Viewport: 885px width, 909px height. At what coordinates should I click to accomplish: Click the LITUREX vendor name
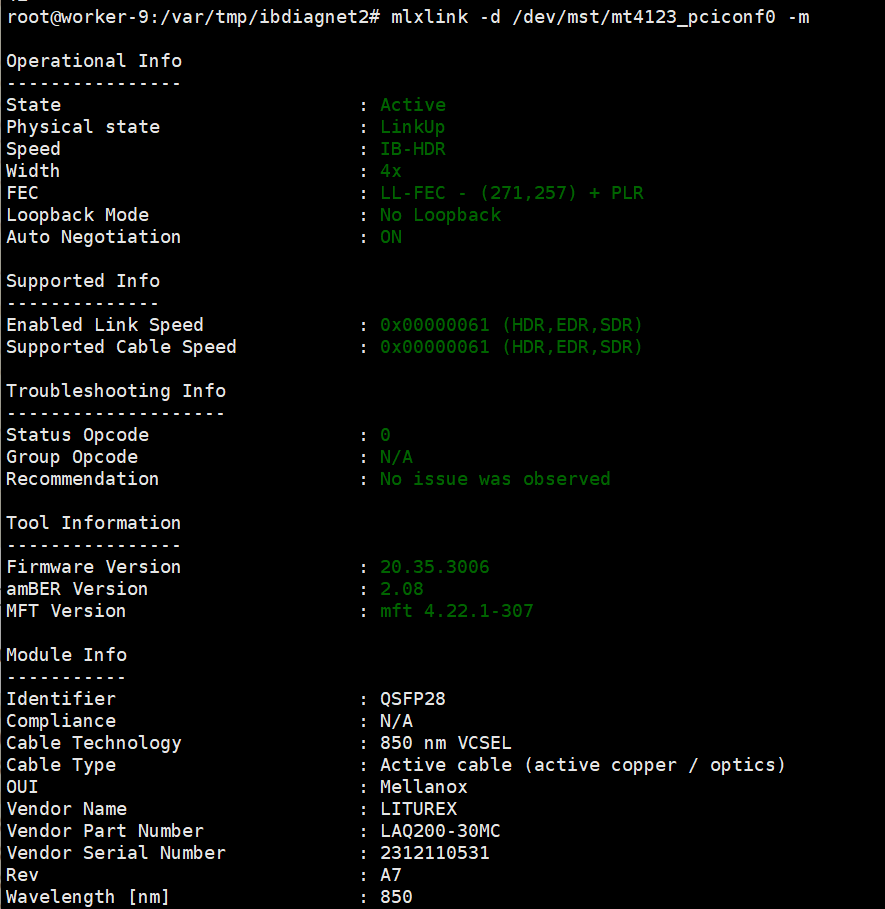[418, 809]
